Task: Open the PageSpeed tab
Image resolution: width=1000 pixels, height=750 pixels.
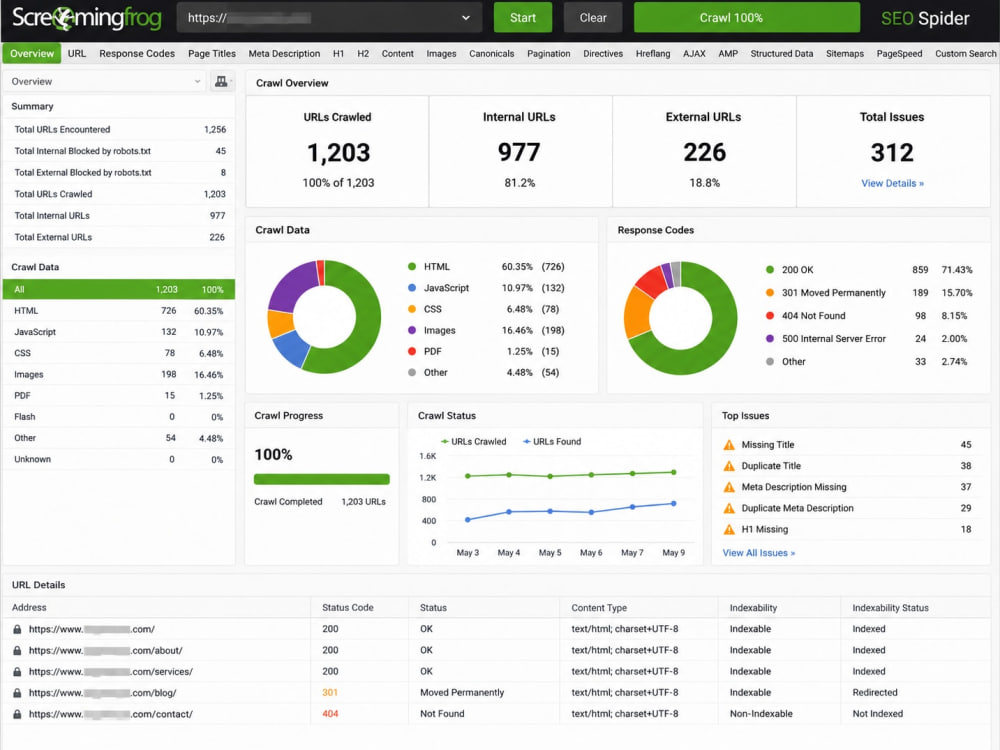Action: click(899, 54)
